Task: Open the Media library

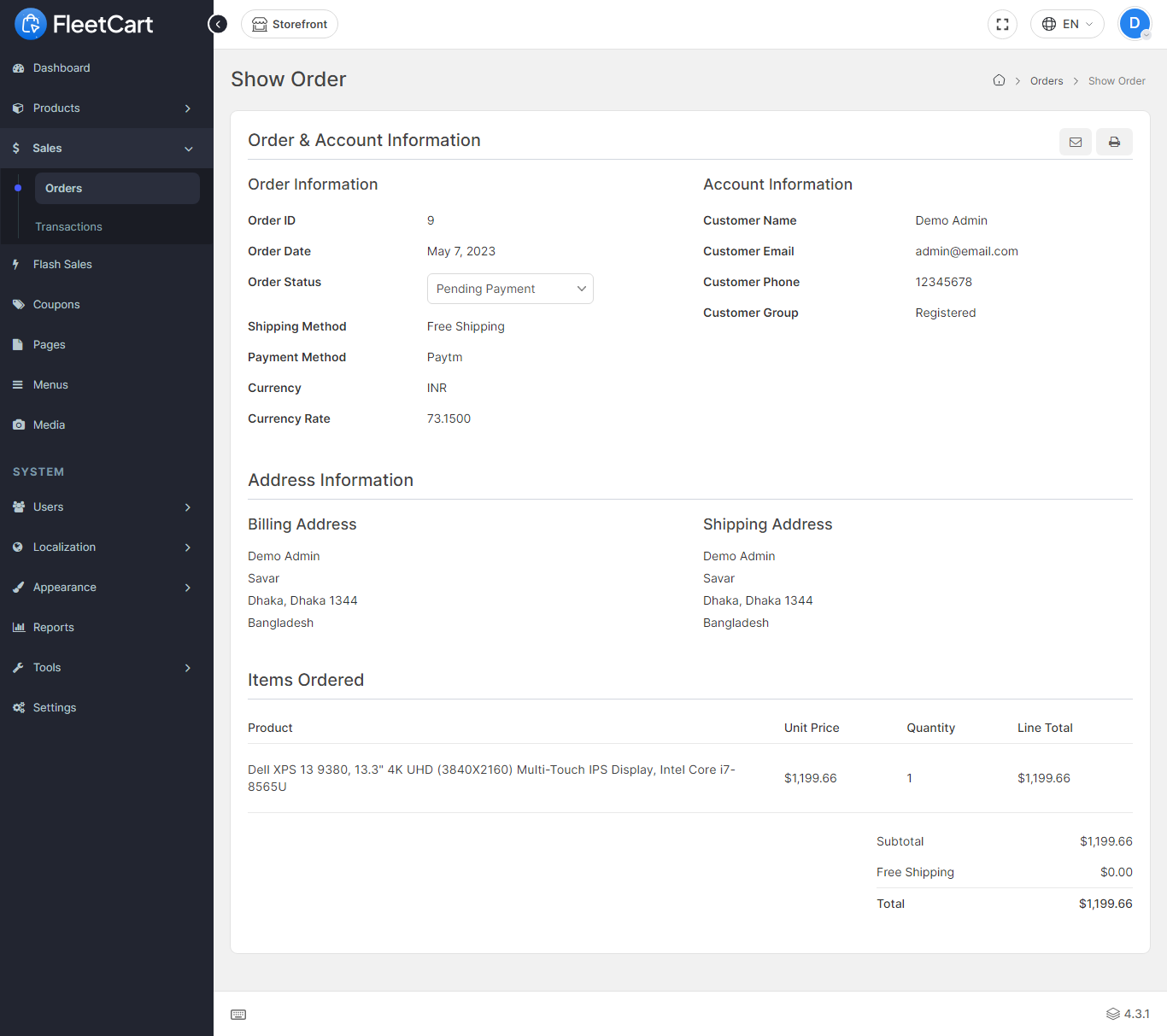Action: tap(107, 425)
